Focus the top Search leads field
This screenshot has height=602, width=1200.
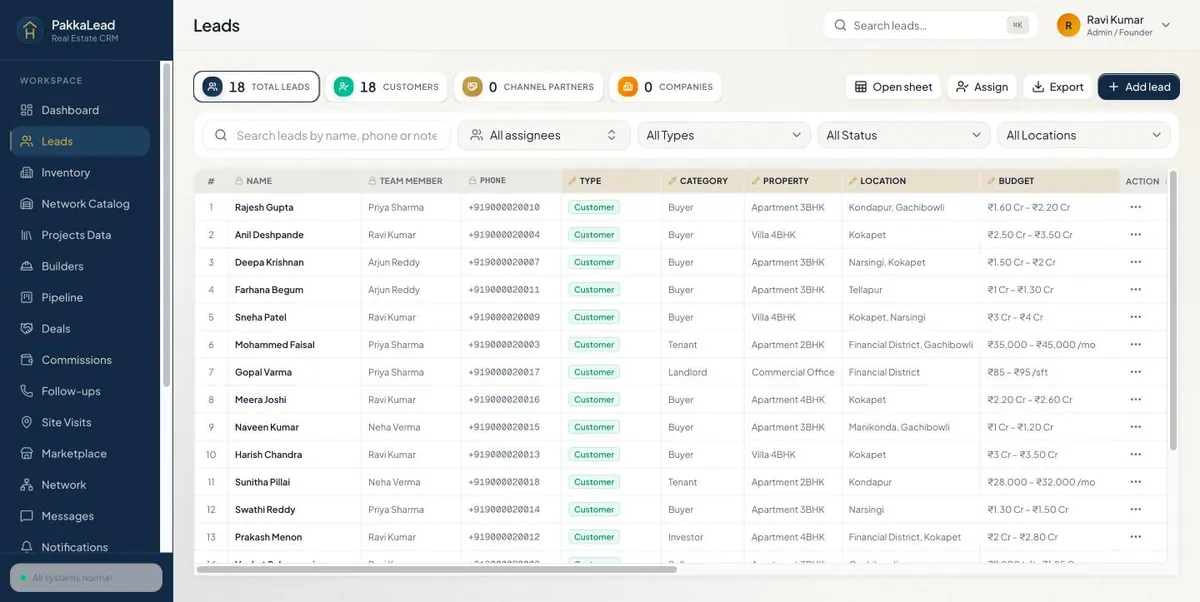click(931, 25)
